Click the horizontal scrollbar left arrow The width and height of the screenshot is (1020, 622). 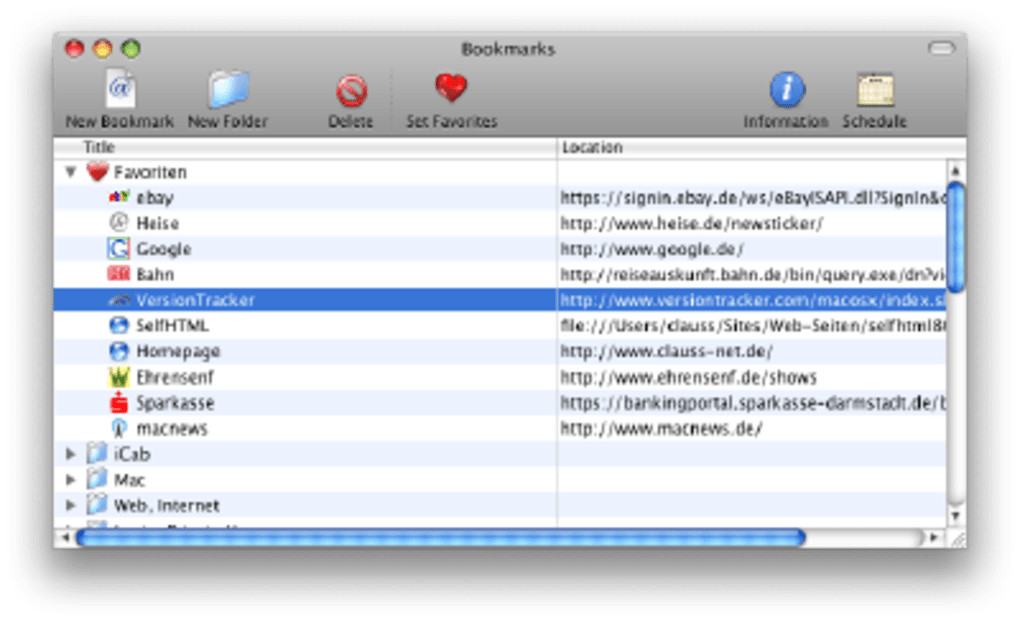65,537
